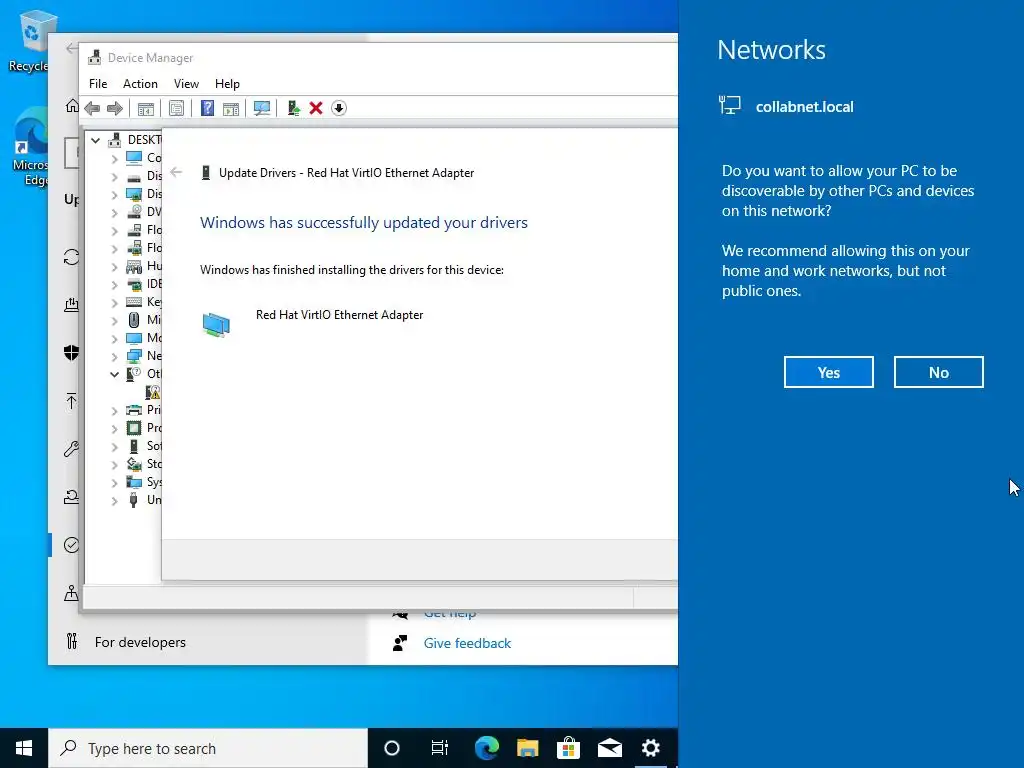Open the Help menu in Device Manager
Image resolution: width=1024 pixels, height=768 pixels.
(227, 84)
